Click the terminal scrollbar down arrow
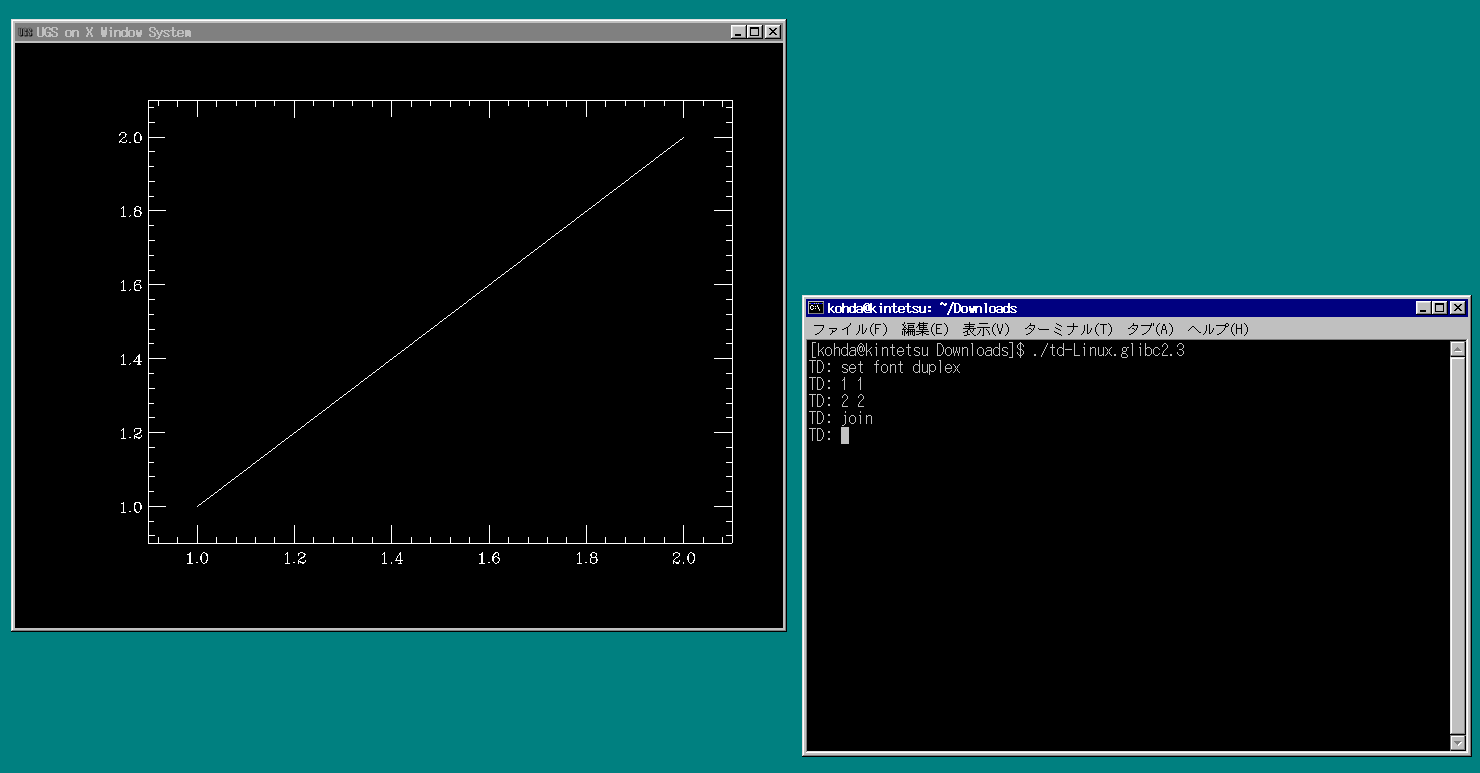This screenshot has width=1480, height=773. (x=1457, y=743)
